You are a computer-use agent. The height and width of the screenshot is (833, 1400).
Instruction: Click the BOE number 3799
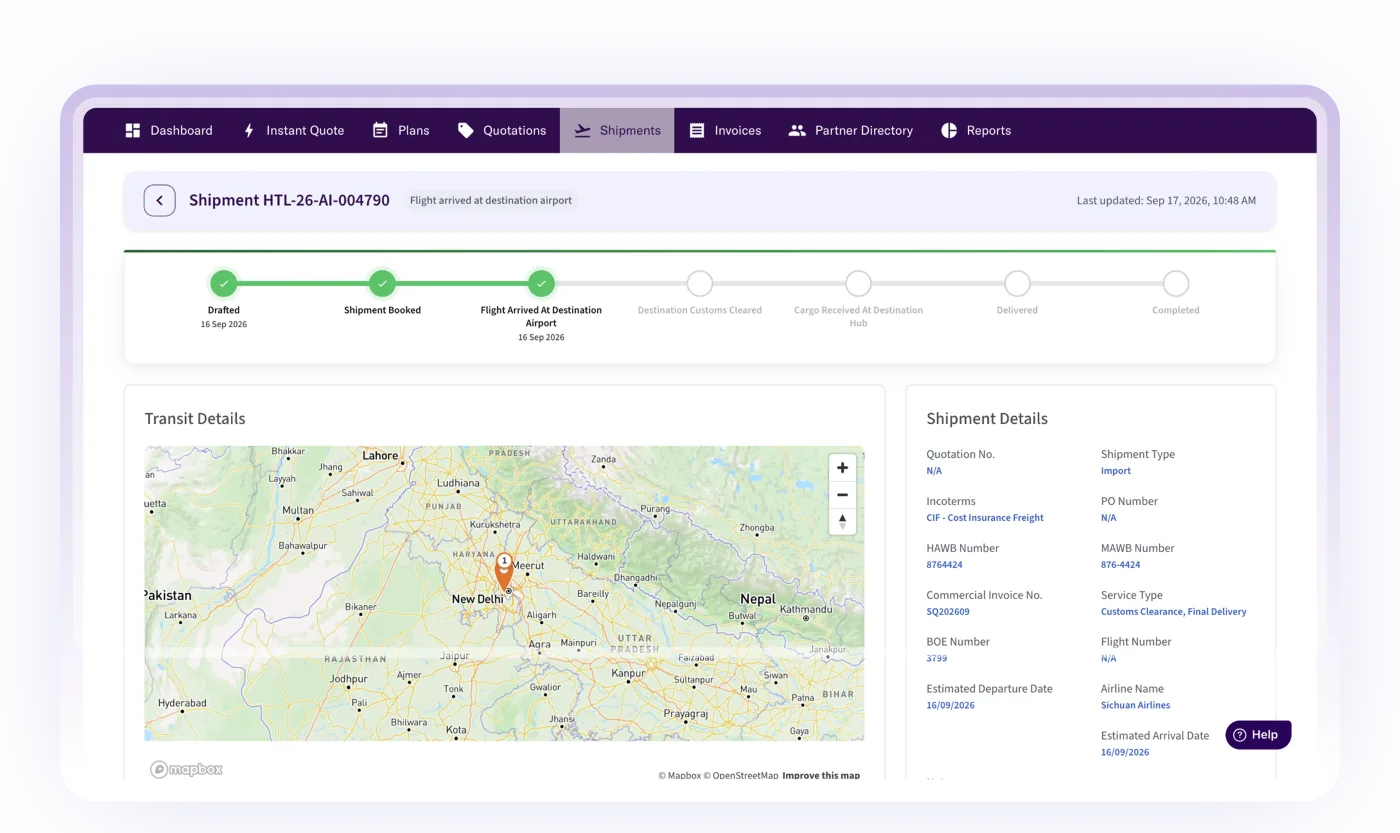[x=937, y=659]
